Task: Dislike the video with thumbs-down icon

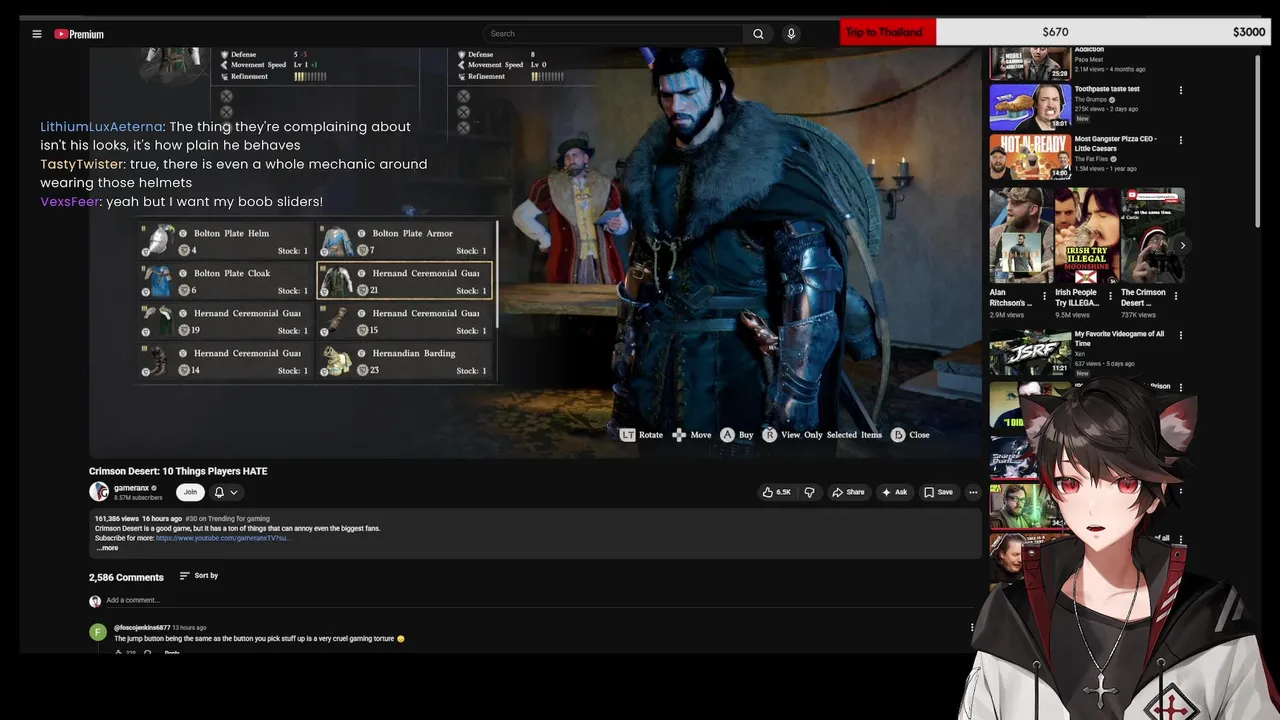Action: pyautogui.click(x=809, y=492)
